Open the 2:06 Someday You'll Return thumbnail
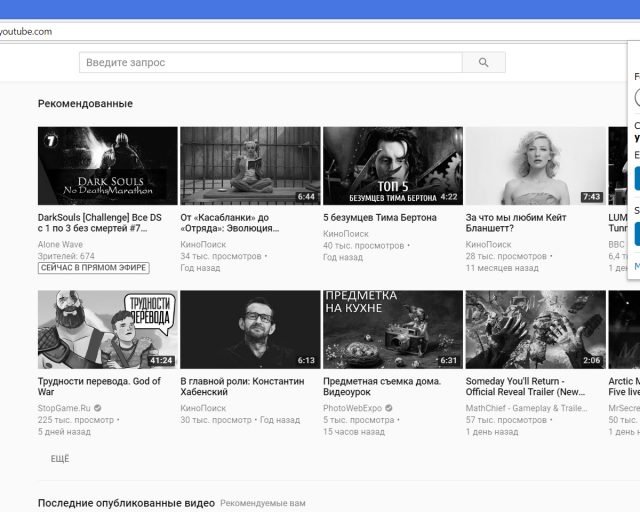Viewport: 640px width, 512px height. point(536,329)
